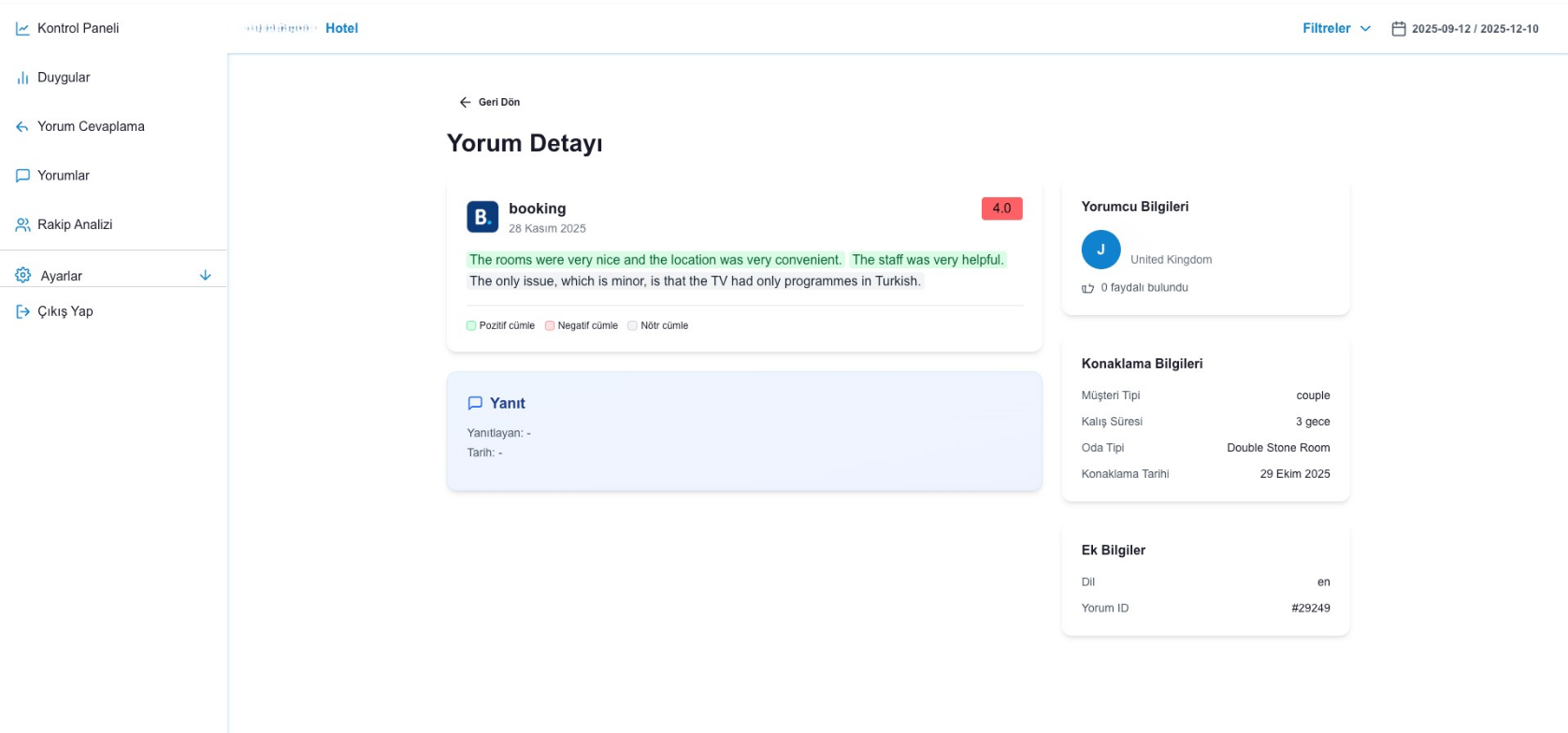Click the Ayarlar gear icon
This screenshot has height=733, width=1568.
[23, 275]
